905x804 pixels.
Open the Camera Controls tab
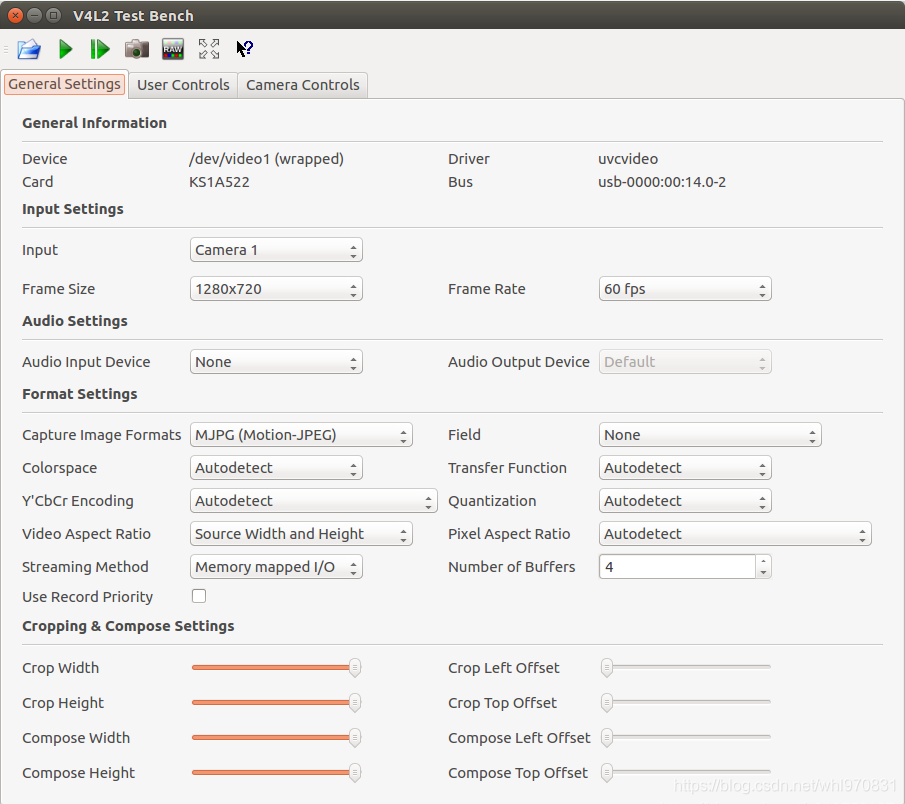pos(303,85)
